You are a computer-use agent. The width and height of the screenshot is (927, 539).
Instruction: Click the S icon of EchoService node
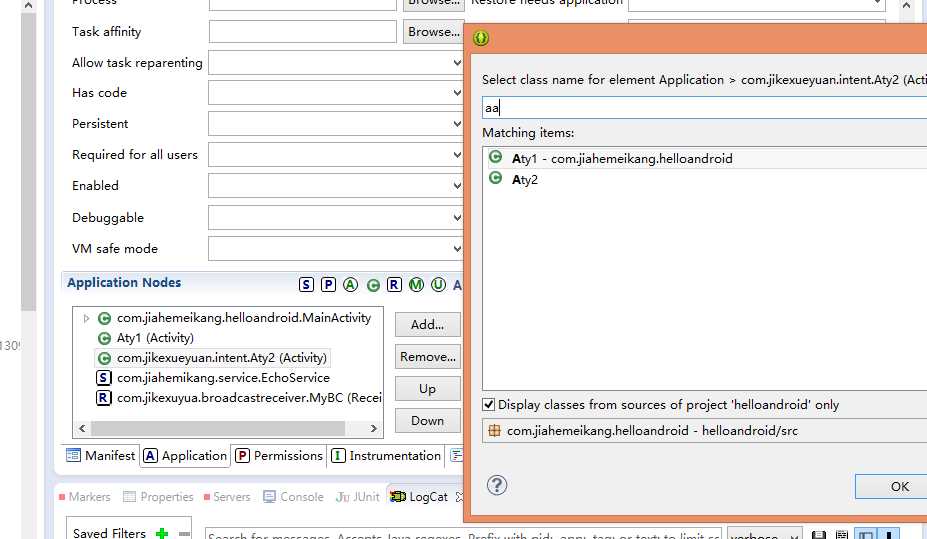(x=103, y=378)
